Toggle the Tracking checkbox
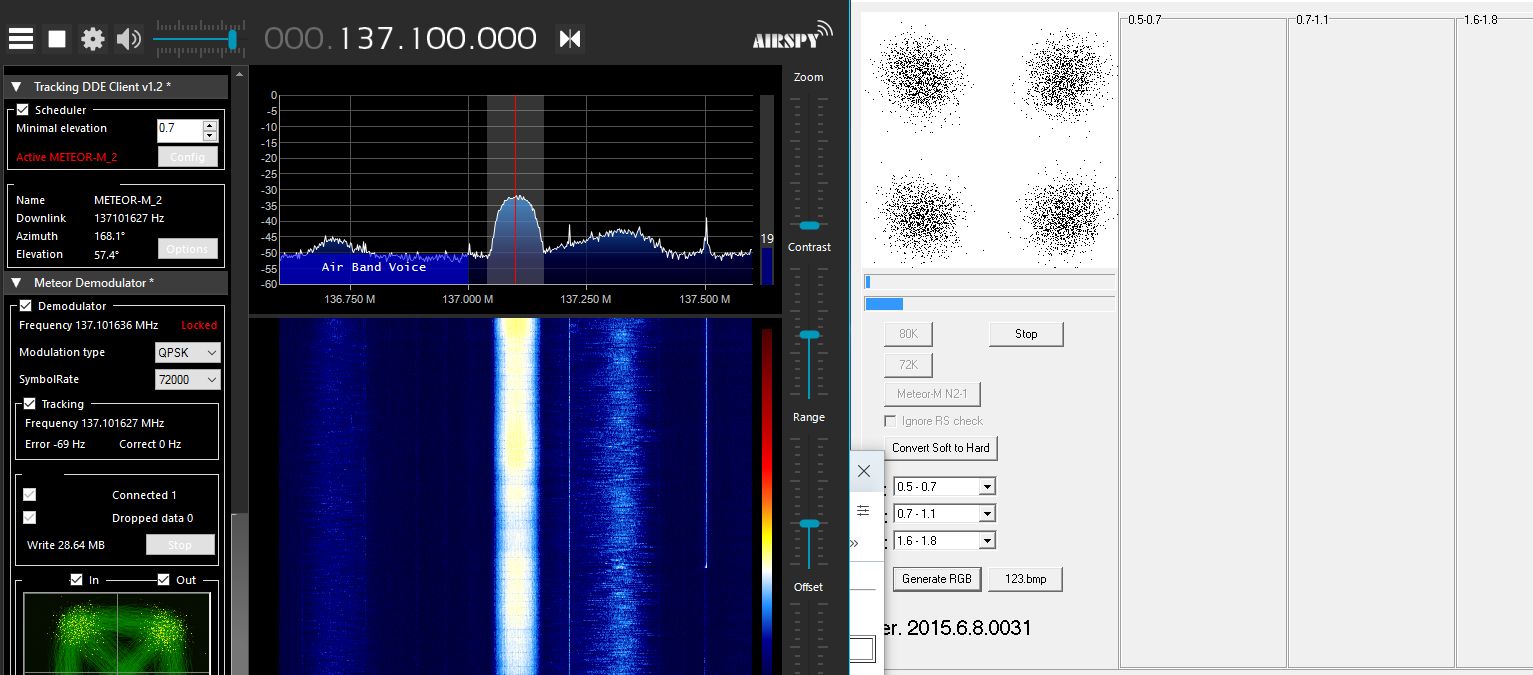Viewport: 1533px width, 675px height. pos(29,403)
